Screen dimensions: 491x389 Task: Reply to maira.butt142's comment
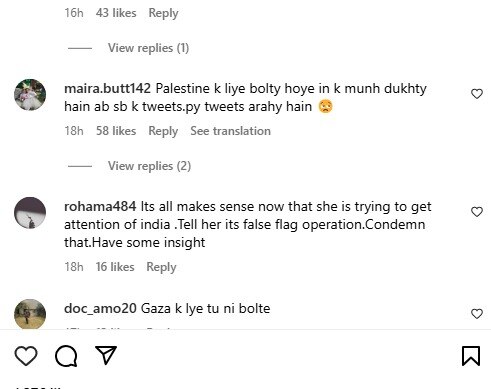163,131
